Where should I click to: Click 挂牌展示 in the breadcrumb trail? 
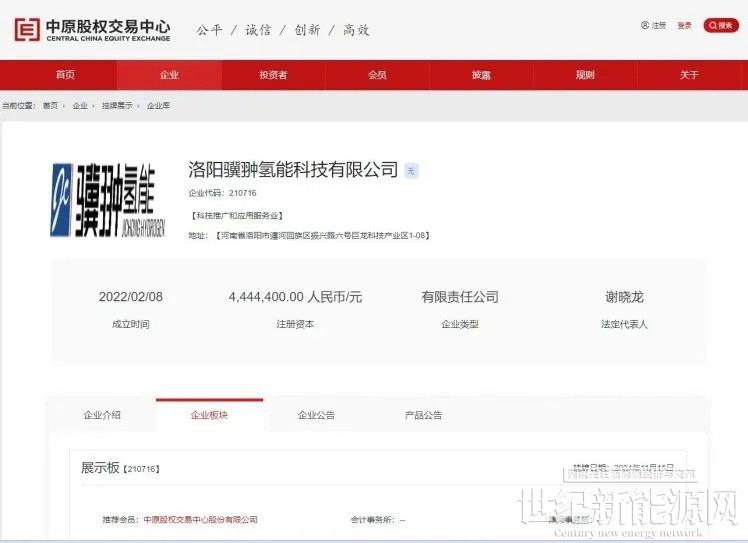pyautogui.click(x=117, y=105)
